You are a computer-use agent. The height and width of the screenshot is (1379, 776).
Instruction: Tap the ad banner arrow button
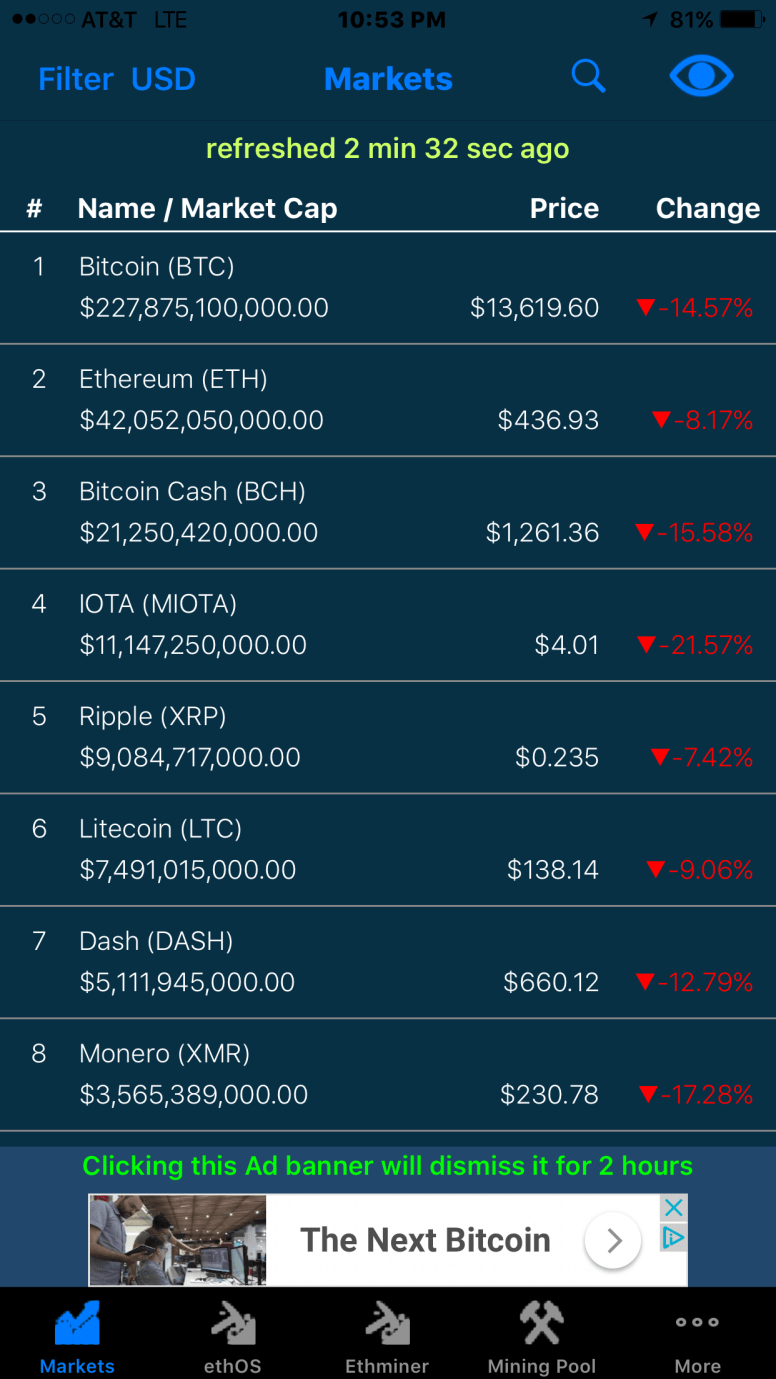pyautogui.click(x=612, y=1241)
